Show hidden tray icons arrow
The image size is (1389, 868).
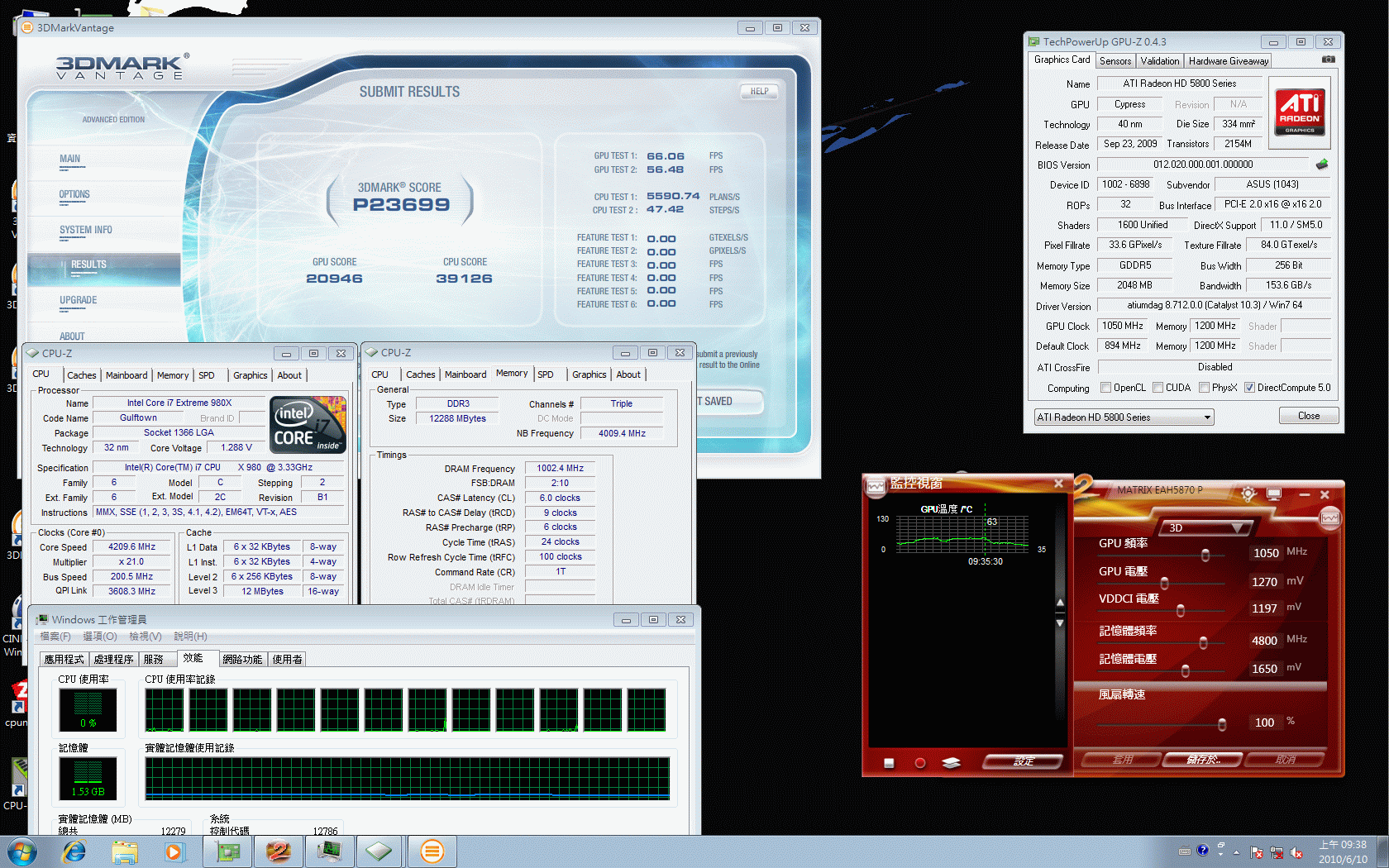click(x=1237, y=851)
